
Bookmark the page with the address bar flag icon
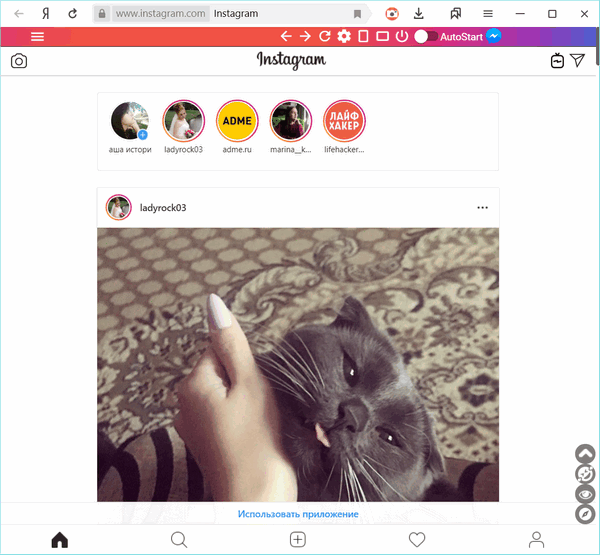coord(357,14)
